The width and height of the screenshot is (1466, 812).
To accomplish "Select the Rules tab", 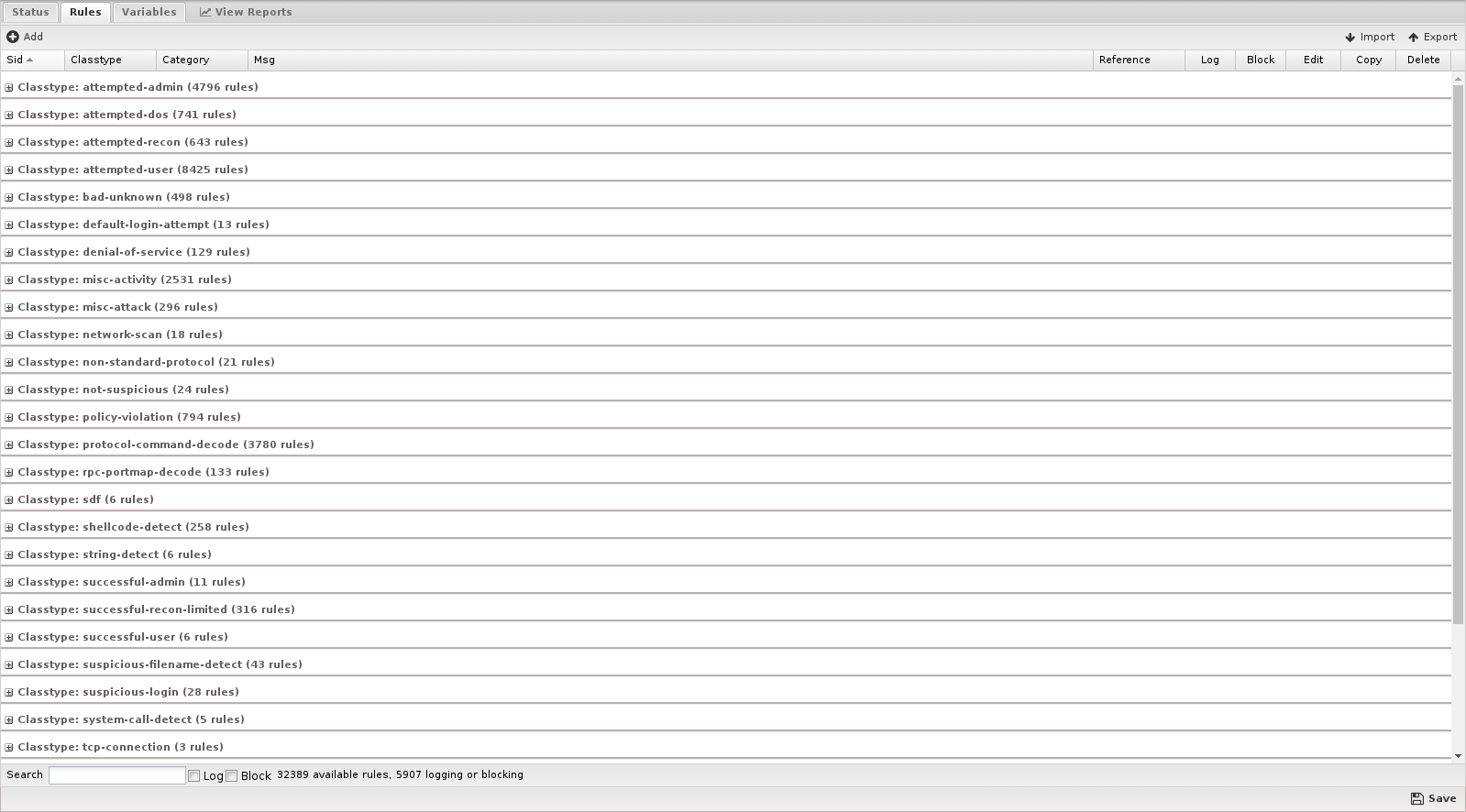I will [x=85, y=12].
